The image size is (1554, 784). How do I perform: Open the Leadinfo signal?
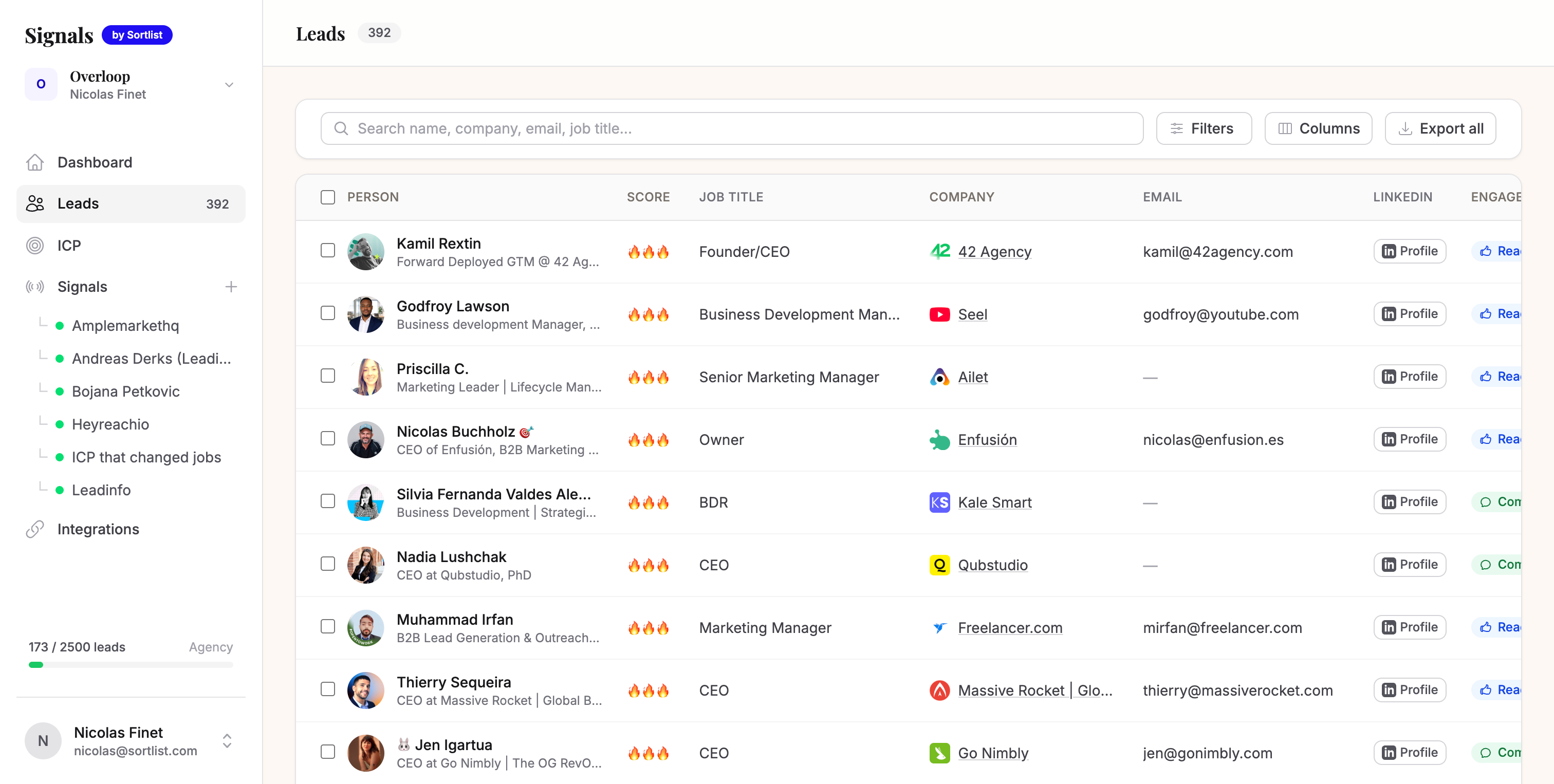[101, 490]
